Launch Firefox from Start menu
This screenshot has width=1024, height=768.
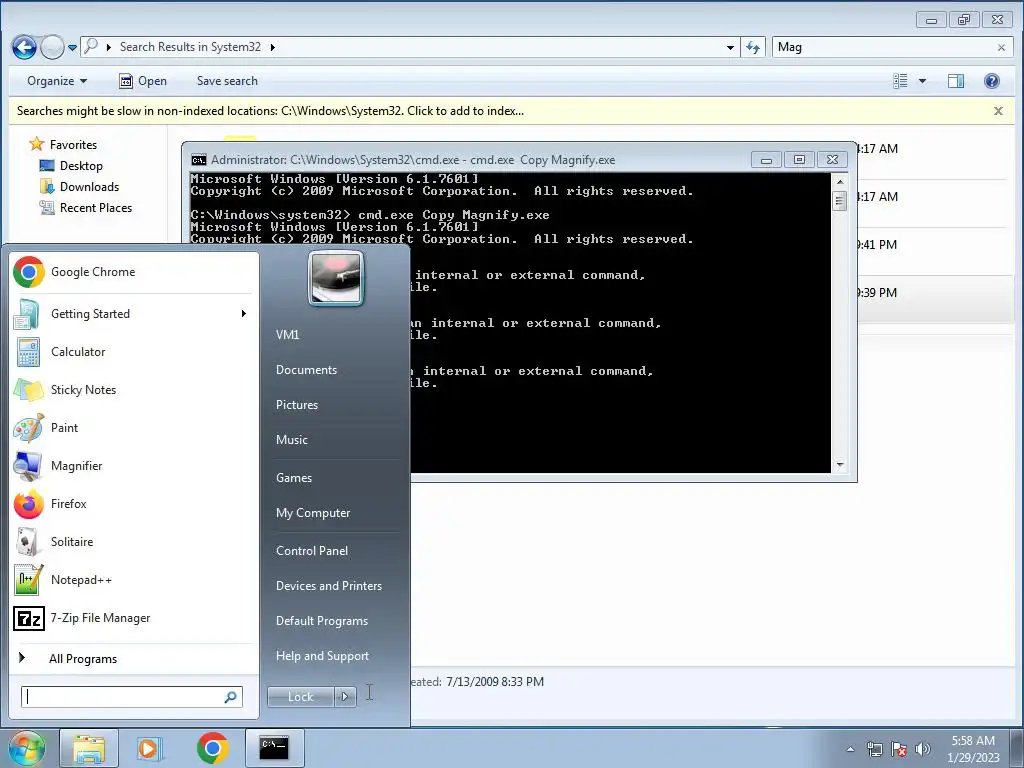click(134, 504)
